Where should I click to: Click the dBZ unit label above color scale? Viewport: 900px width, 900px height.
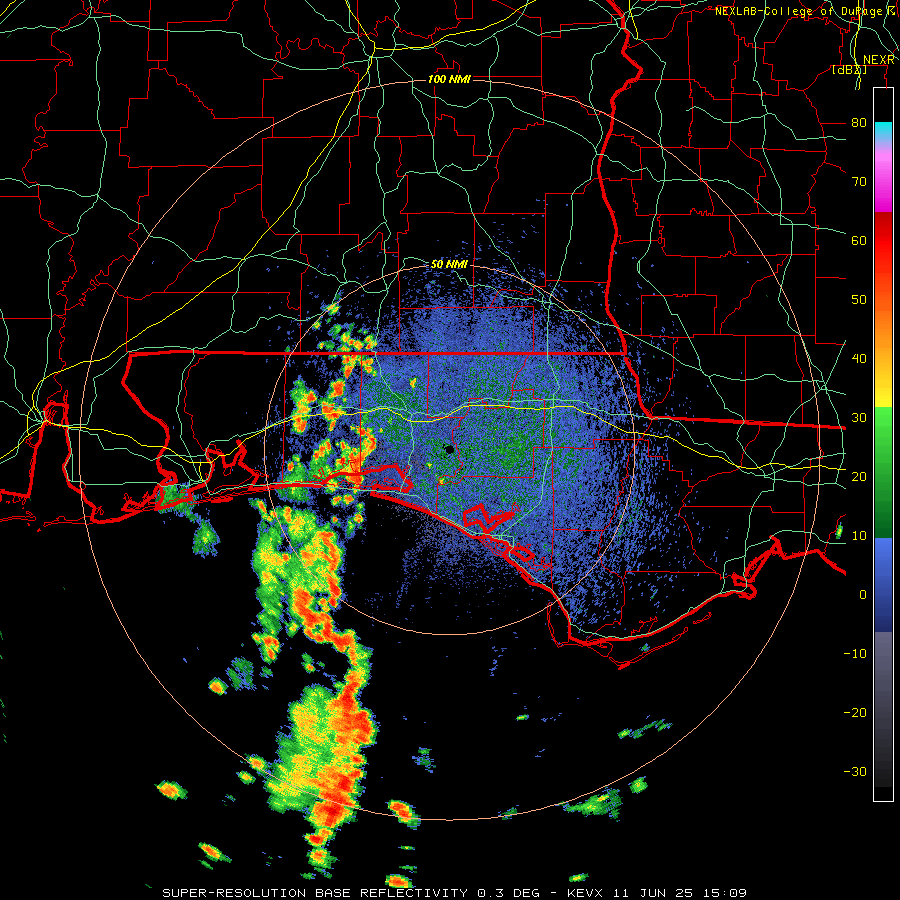[849, 70]
